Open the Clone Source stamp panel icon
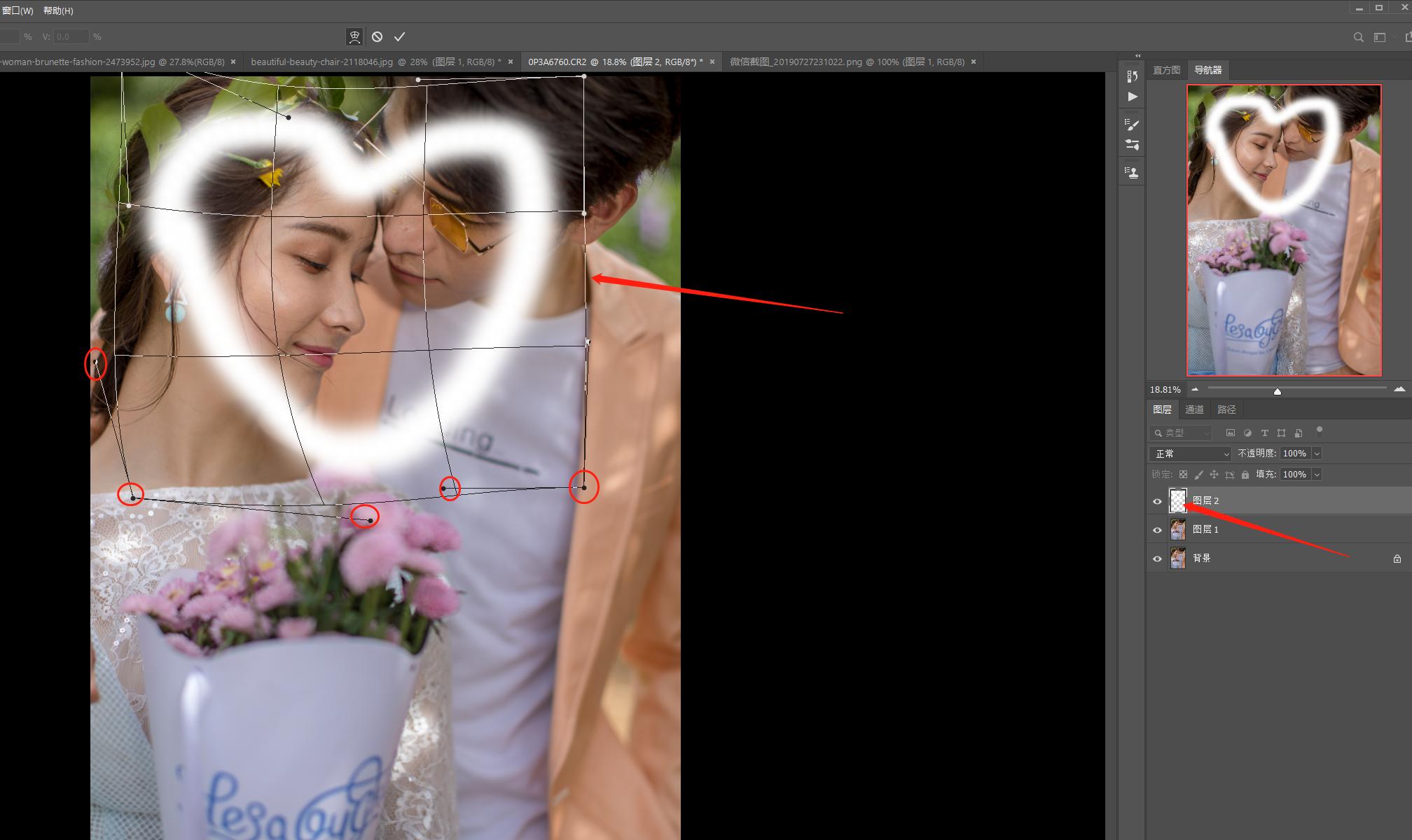Viewport: 1412px width, 840px height. (x=1133, y=172)
